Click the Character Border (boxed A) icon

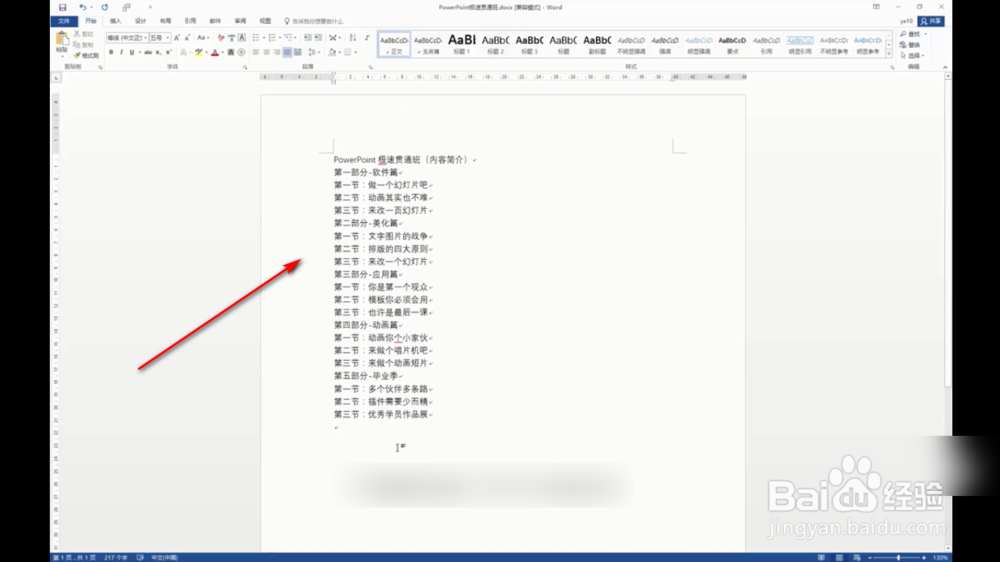(x=242, y=38)
